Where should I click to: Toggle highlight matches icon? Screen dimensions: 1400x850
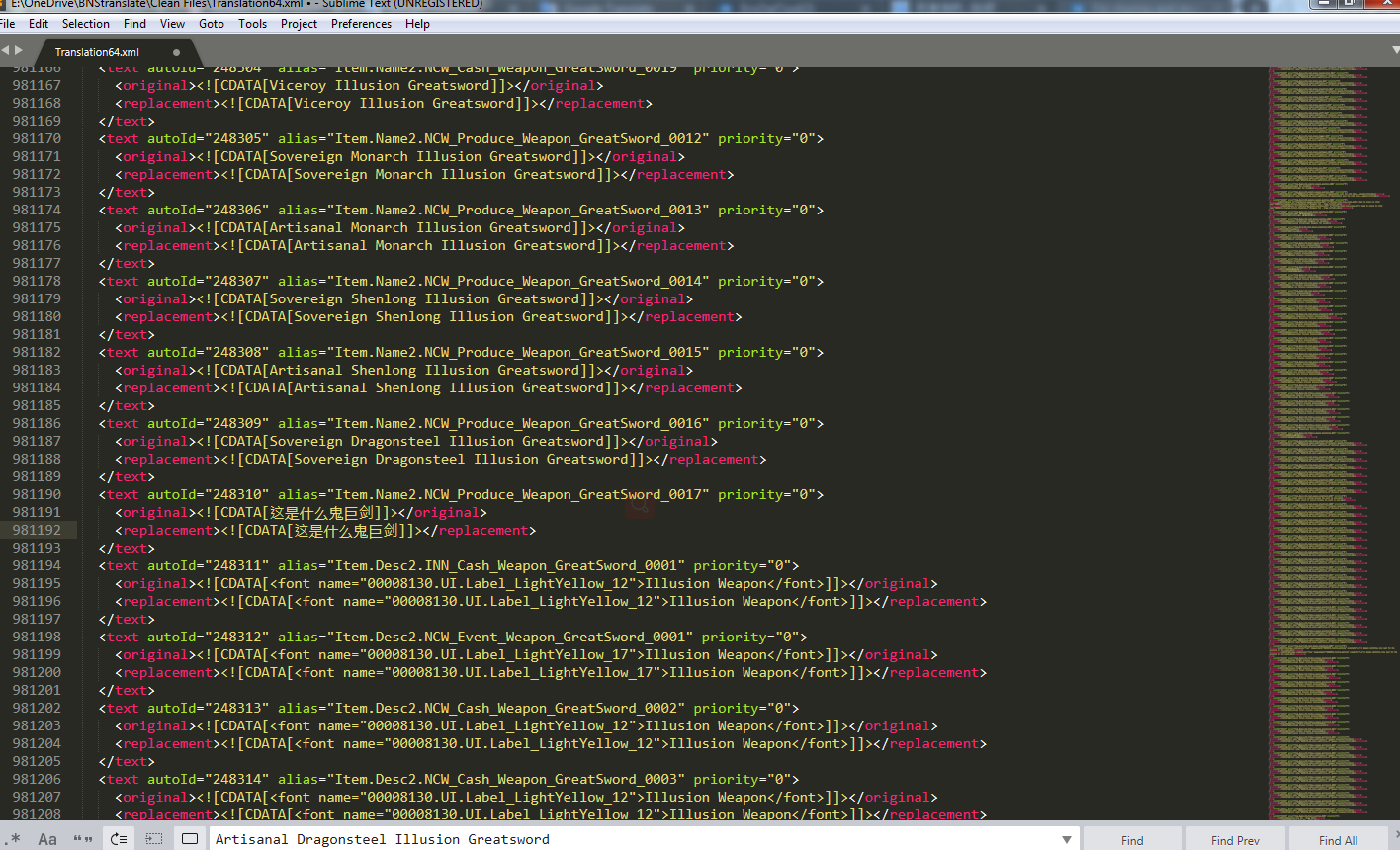click(190, 839)
